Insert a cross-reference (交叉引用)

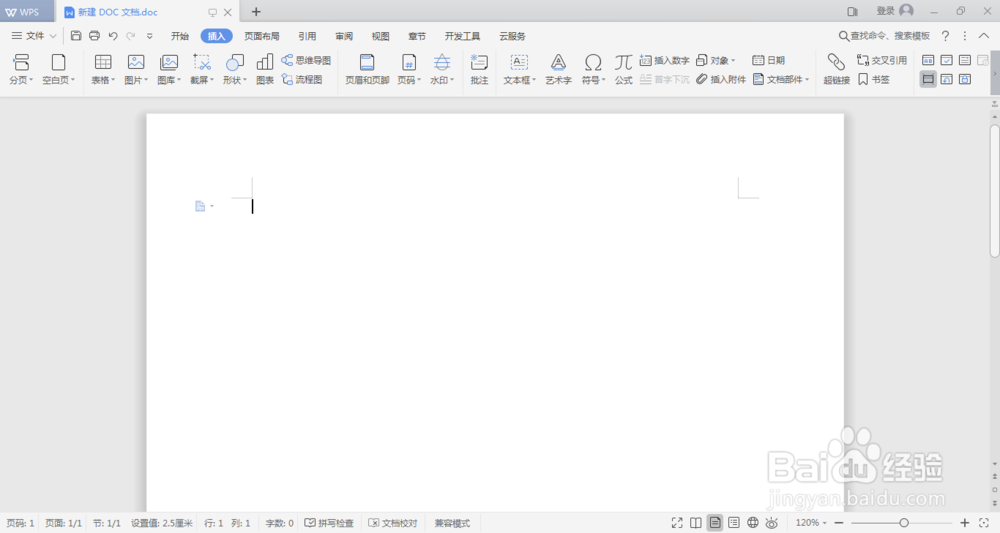881,60
